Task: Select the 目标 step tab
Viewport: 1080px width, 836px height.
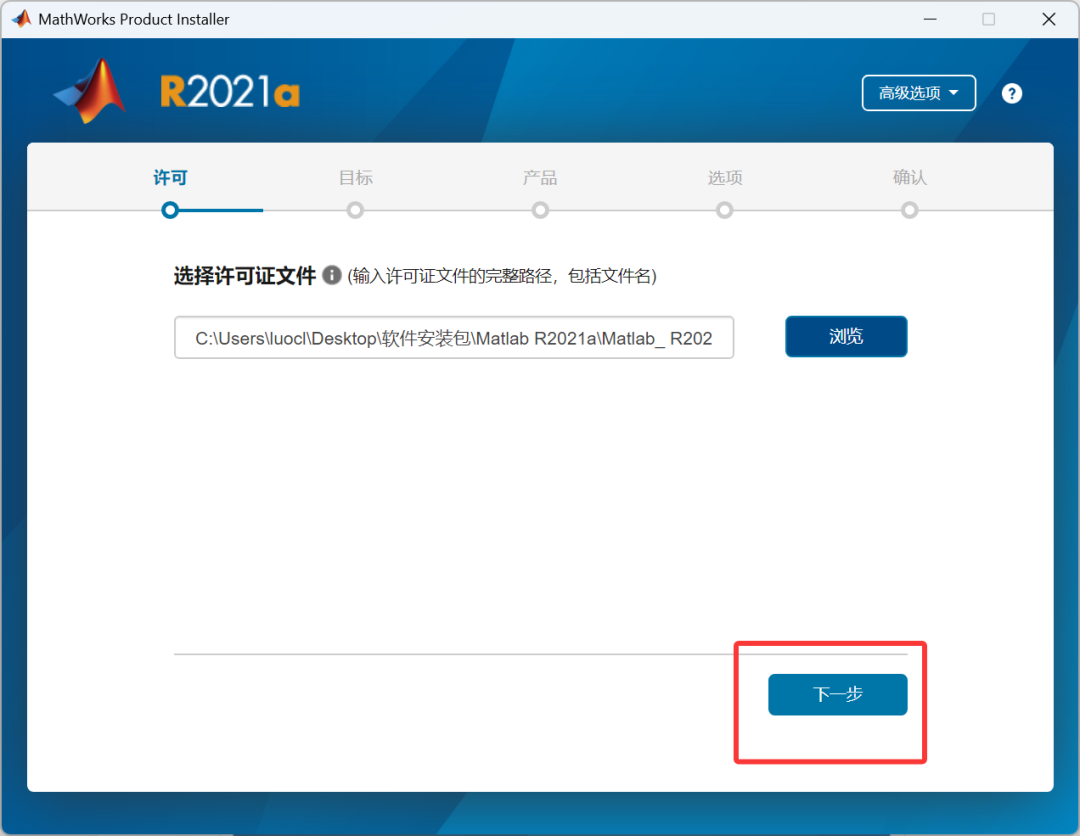Action: coord(355,178)
